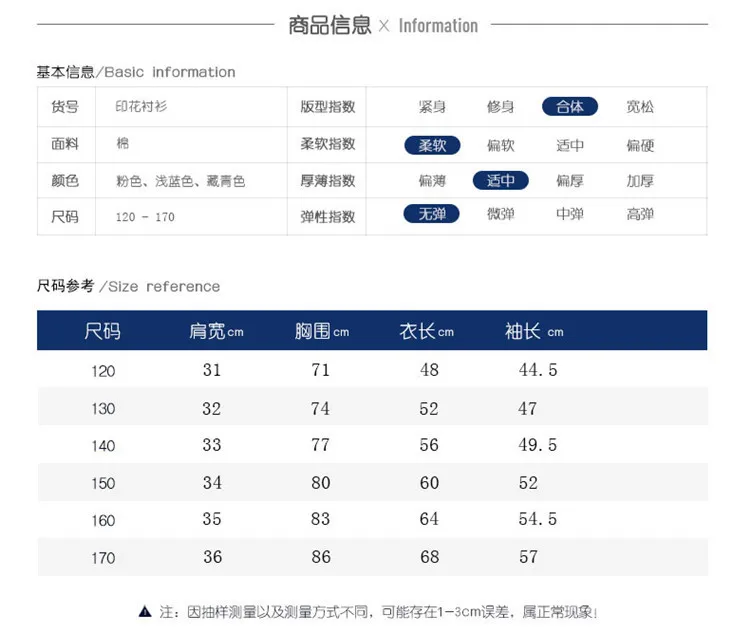
Task: Click sleeve length 57 in row 170
Action: coord(528,556)
